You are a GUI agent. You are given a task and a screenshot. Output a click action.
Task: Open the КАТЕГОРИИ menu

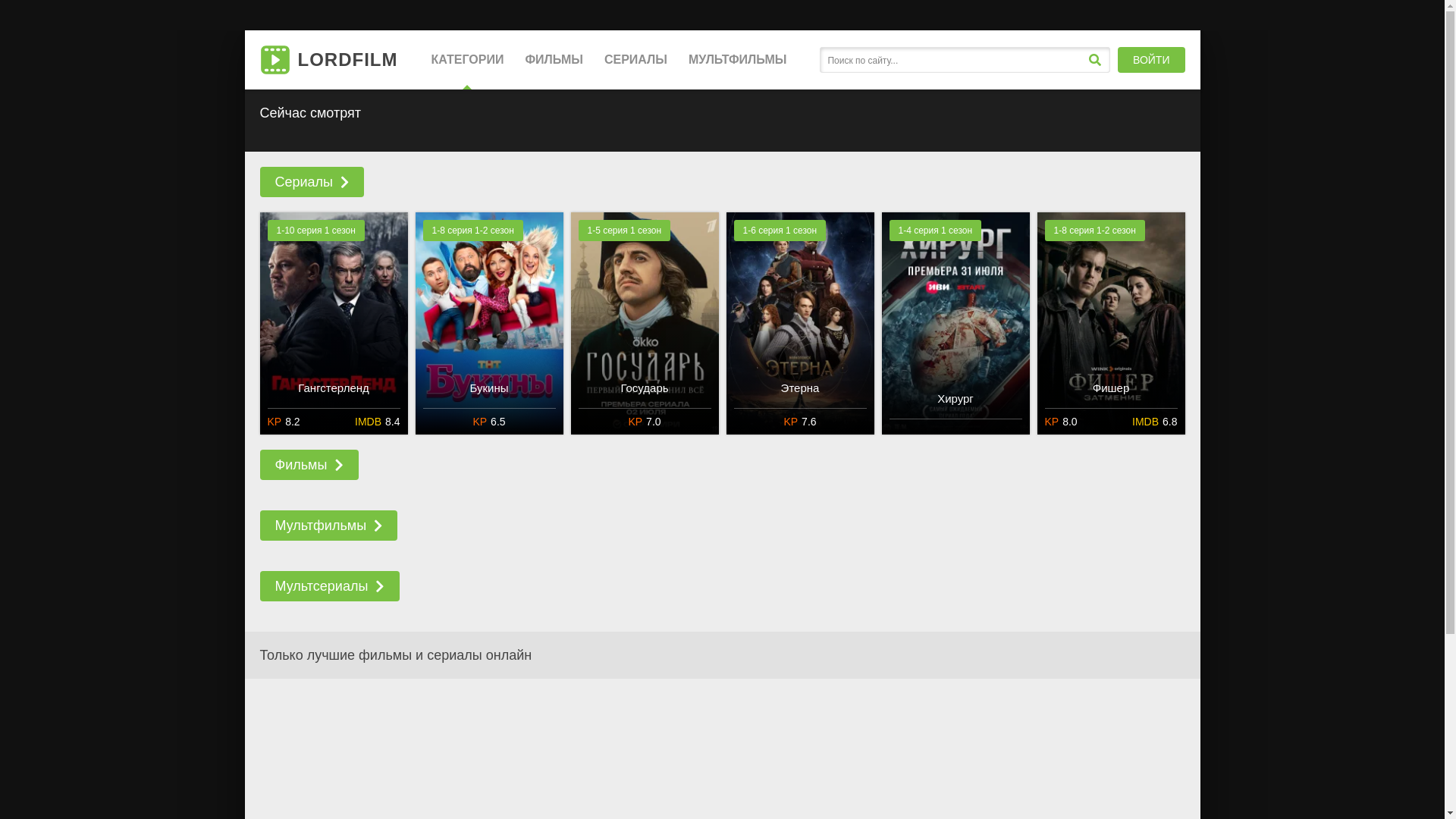pyautogui.click(x=467, y=60)
